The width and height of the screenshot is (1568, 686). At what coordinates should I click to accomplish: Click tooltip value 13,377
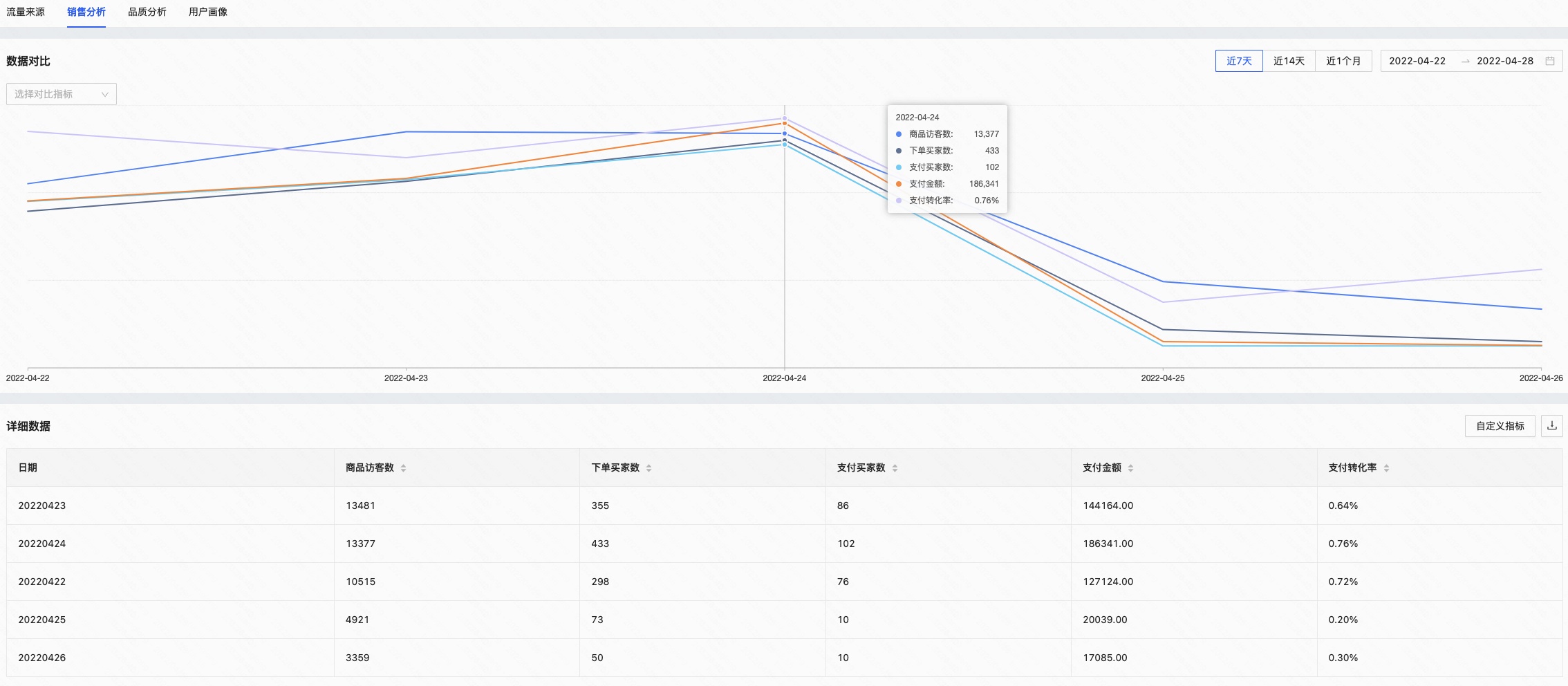pos(987,134)
